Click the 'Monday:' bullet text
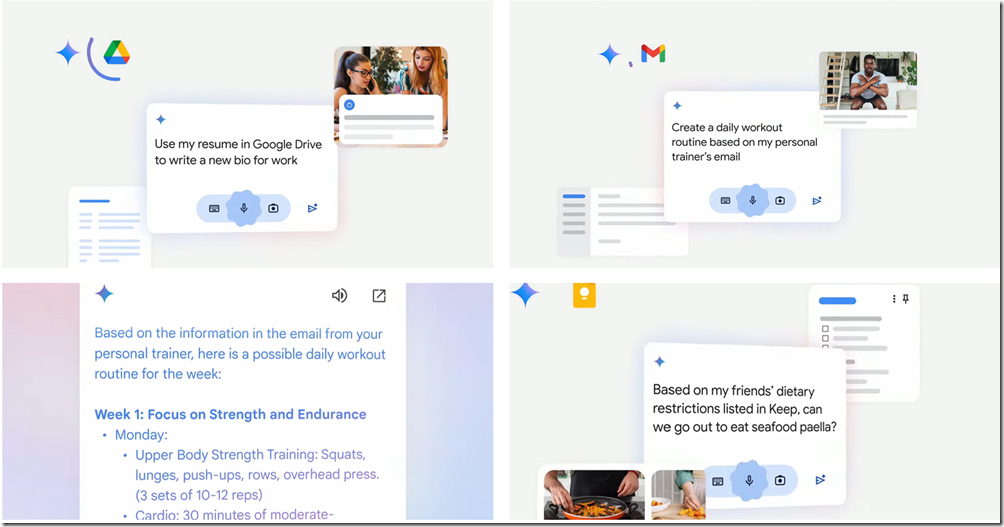1004x527 pixels. click(141, 435)
